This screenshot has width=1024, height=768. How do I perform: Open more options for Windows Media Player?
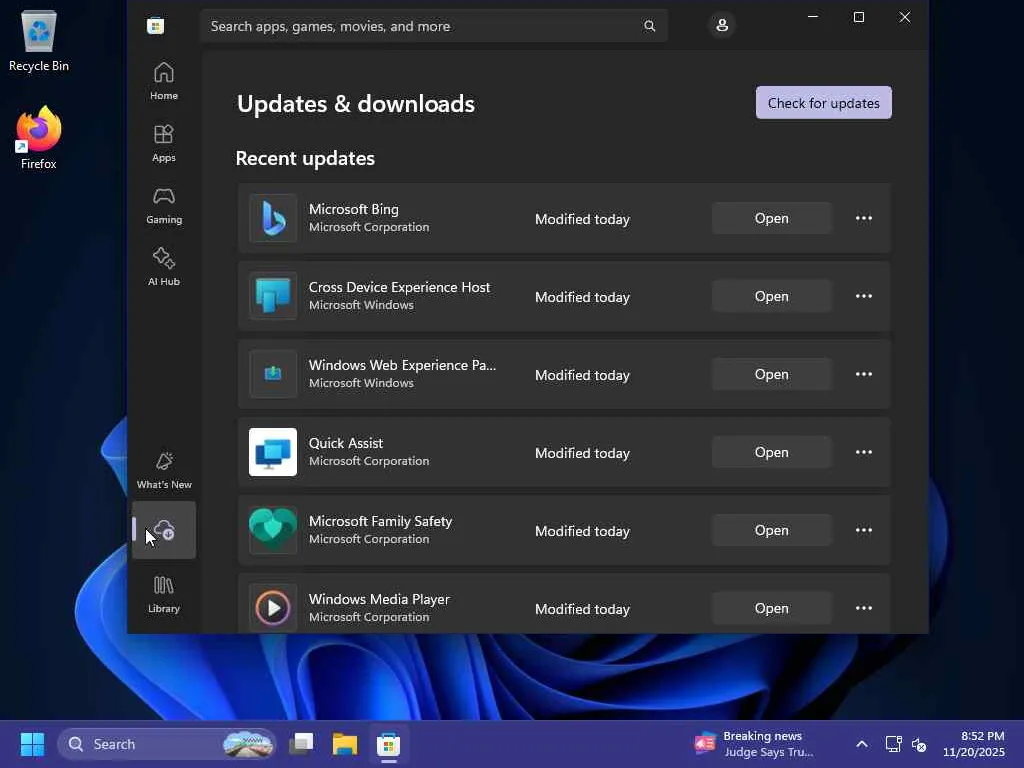click(863, 608)
